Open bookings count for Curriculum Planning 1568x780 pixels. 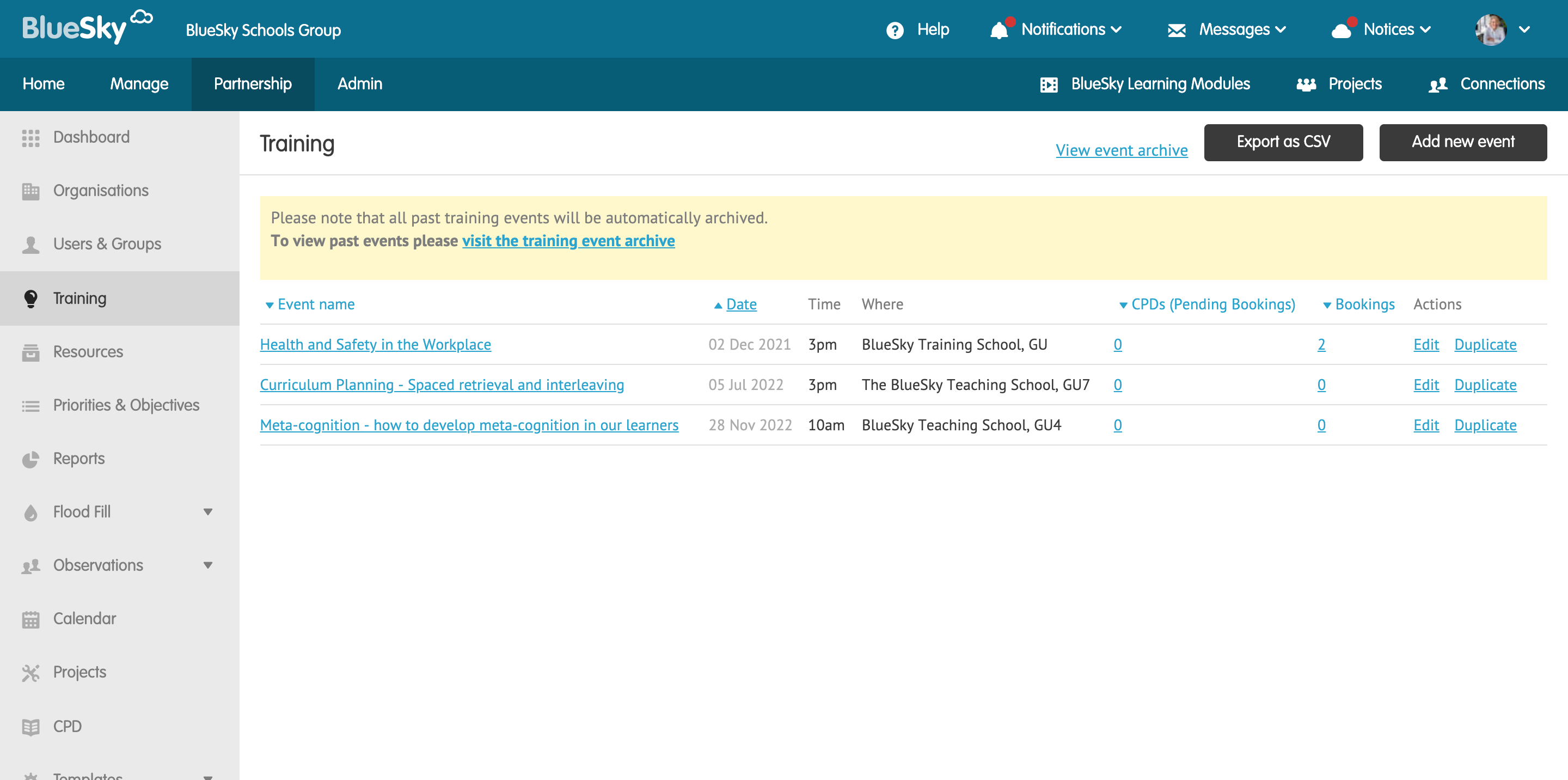[x=1321, y=385]
